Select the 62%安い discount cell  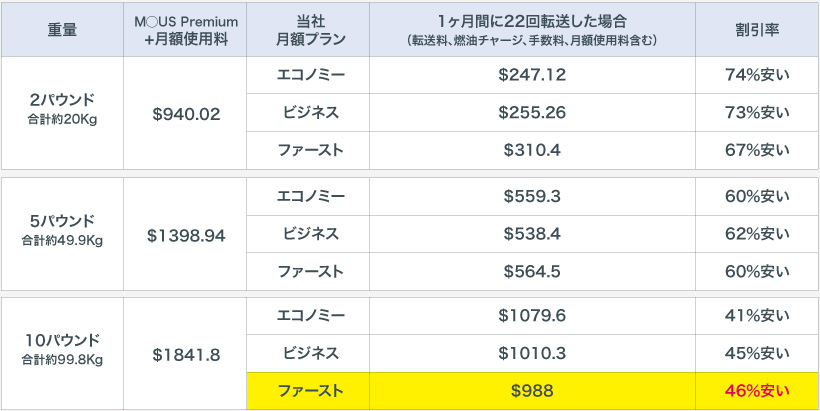click(757, 234)
